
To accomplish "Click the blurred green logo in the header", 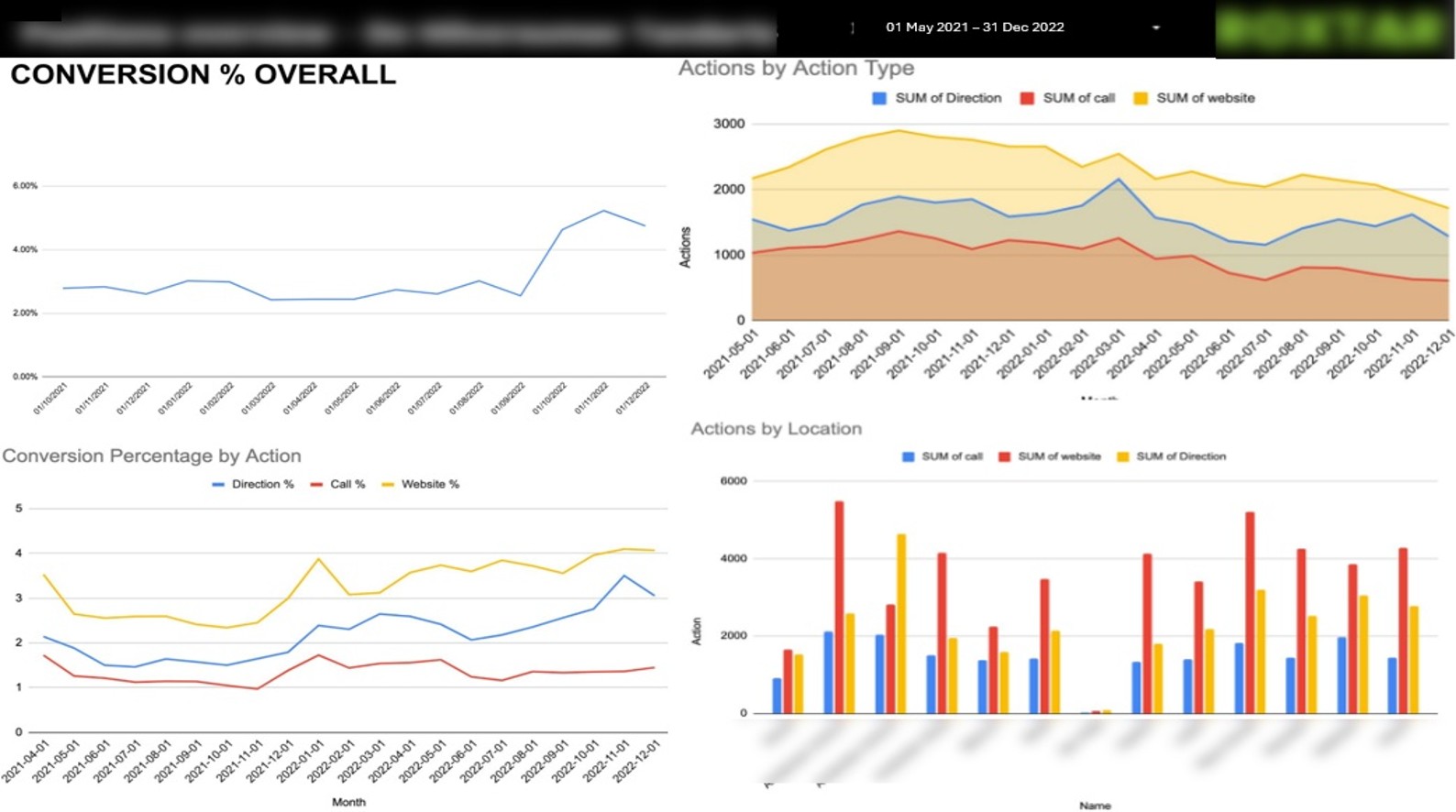I will click(1334, 29).
